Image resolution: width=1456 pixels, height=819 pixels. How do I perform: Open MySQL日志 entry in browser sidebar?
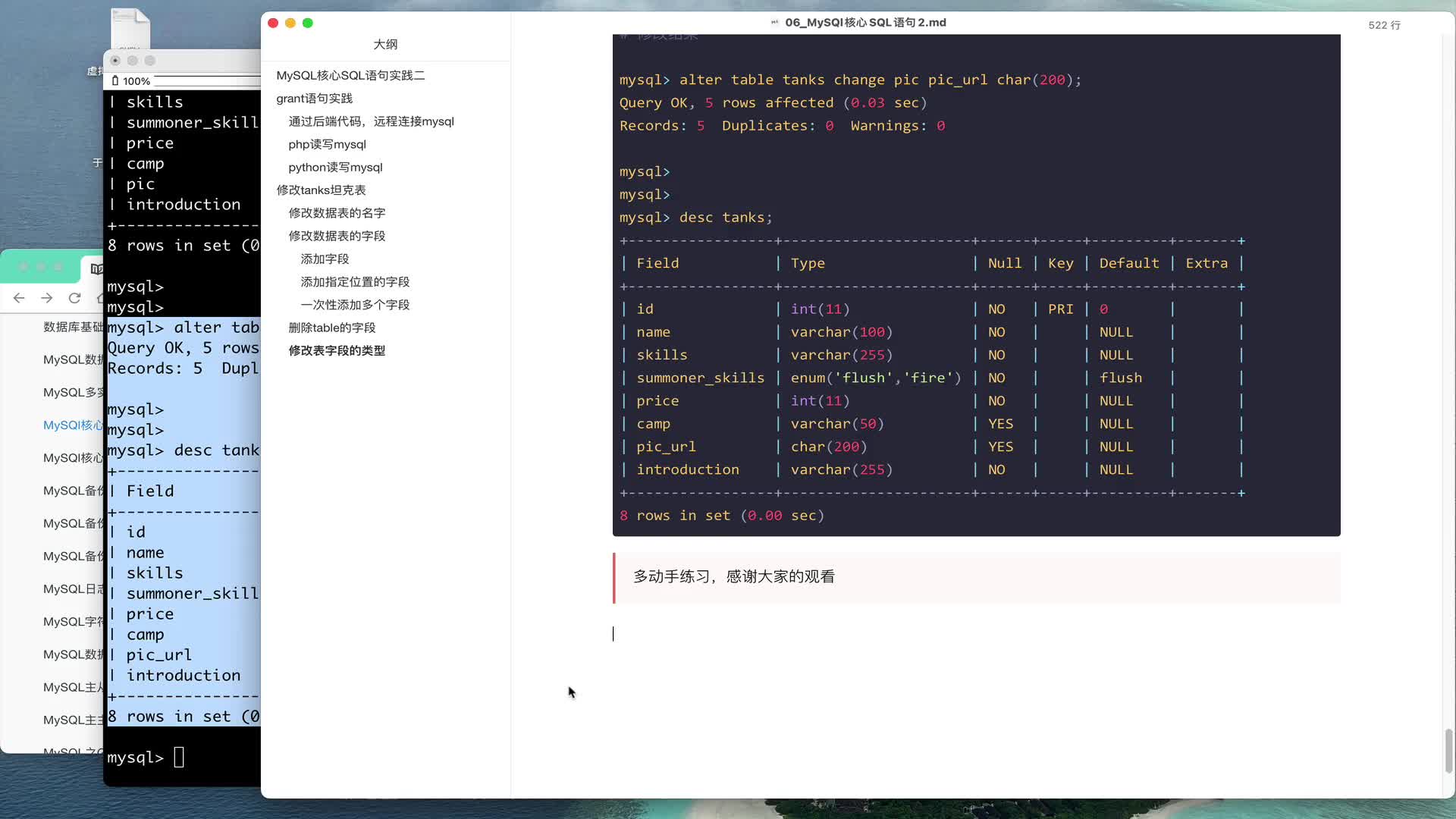coord(74,588)
